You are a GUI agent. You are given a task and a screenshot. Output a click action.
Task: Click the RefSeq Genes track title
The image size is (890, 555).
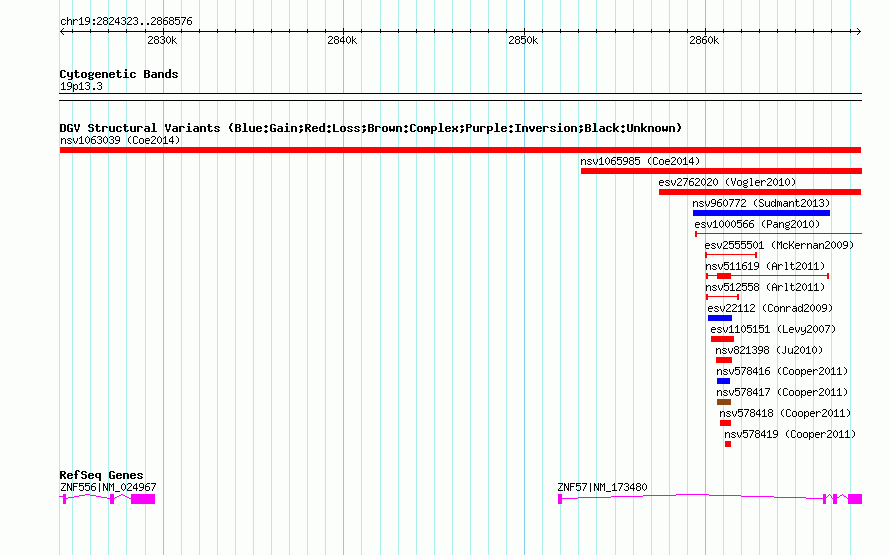pyautogui.click(x=101, y=475)
